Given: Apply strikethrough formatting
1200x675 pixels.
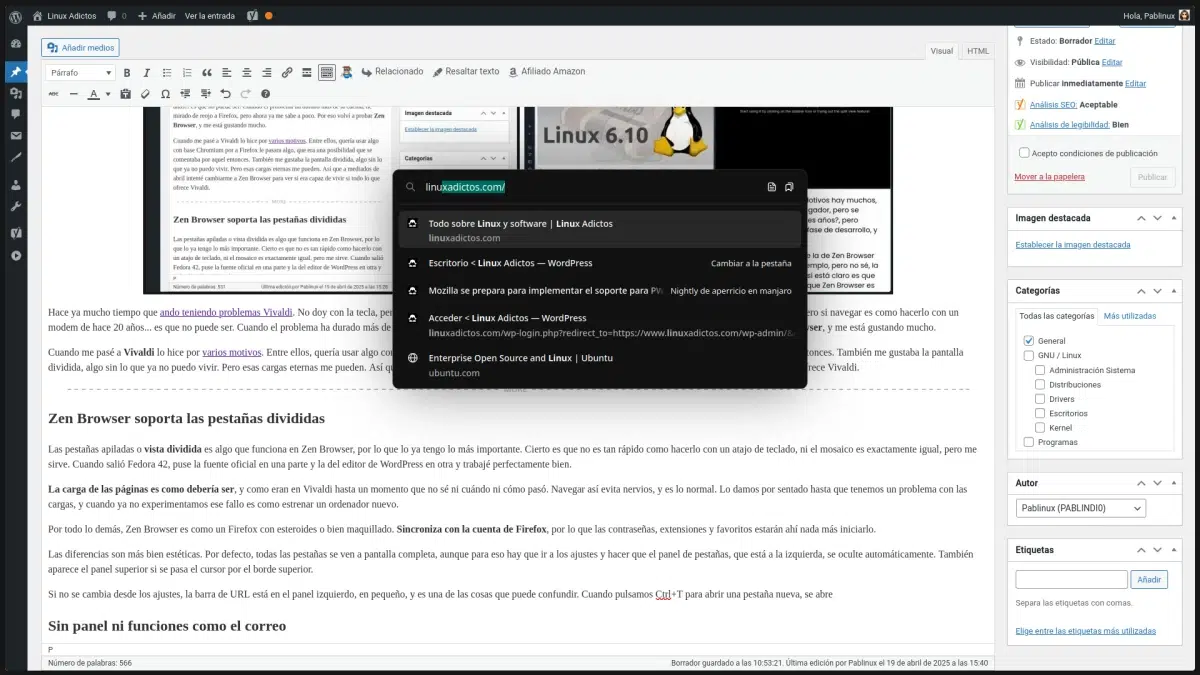Looking at the screenshot, I should 53,94.
